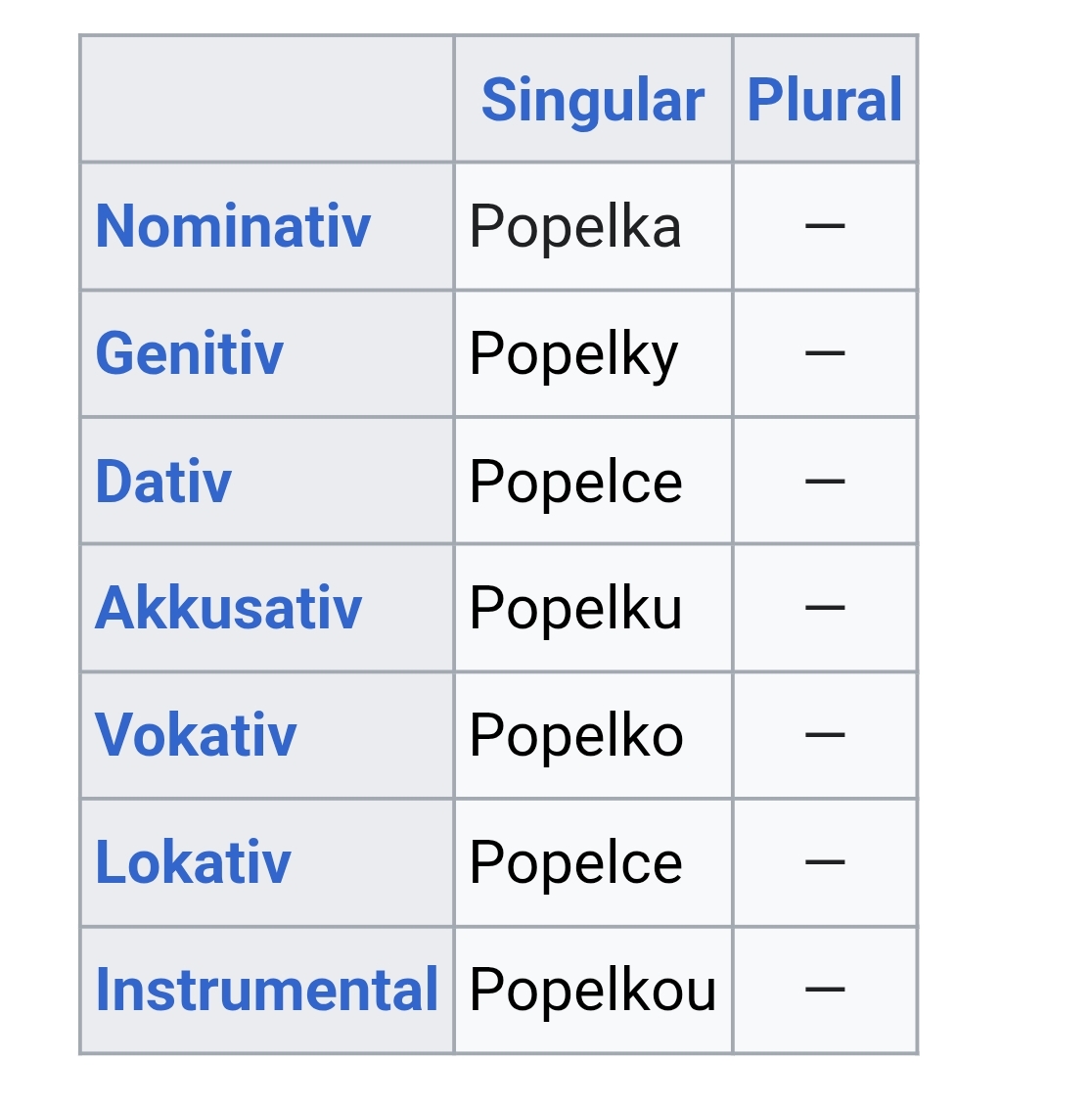Viewport: 1092px width, 1108px height.
Task: Click the Popelky cell
Action: (573, 354)
